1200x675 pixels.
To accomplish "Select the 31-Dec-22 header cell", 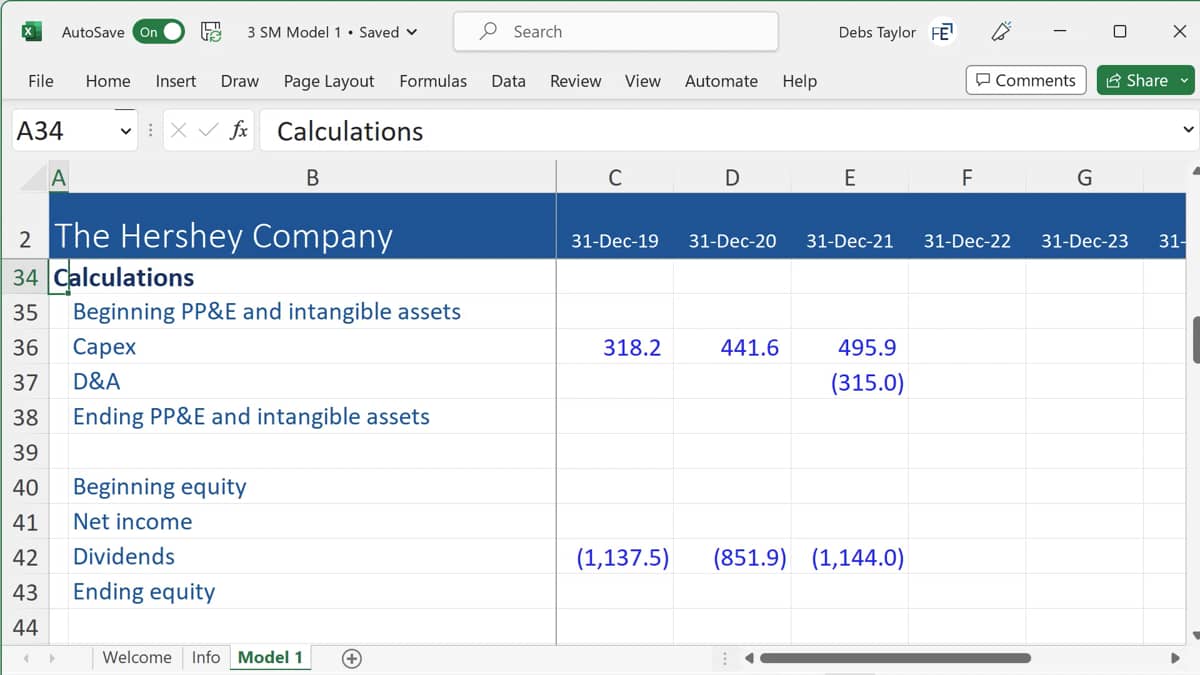I will tap(967, 241).
